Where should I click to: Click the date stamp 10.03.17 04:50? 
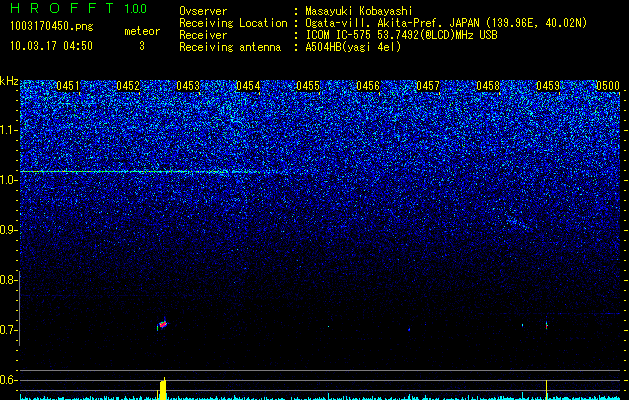pos(51,46)
